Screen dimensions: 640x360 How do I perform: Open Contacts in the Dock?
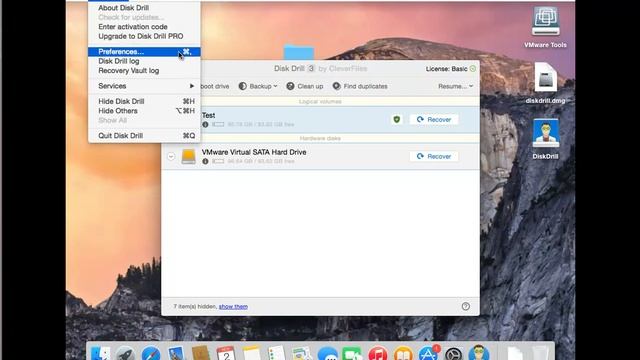tap(200, 353)
